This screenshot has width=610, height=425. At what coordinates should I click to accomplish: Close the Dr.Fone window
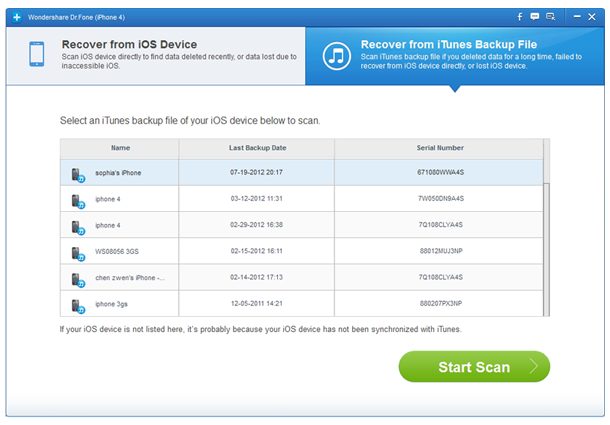pyautogui.click(x=592, y=17)
